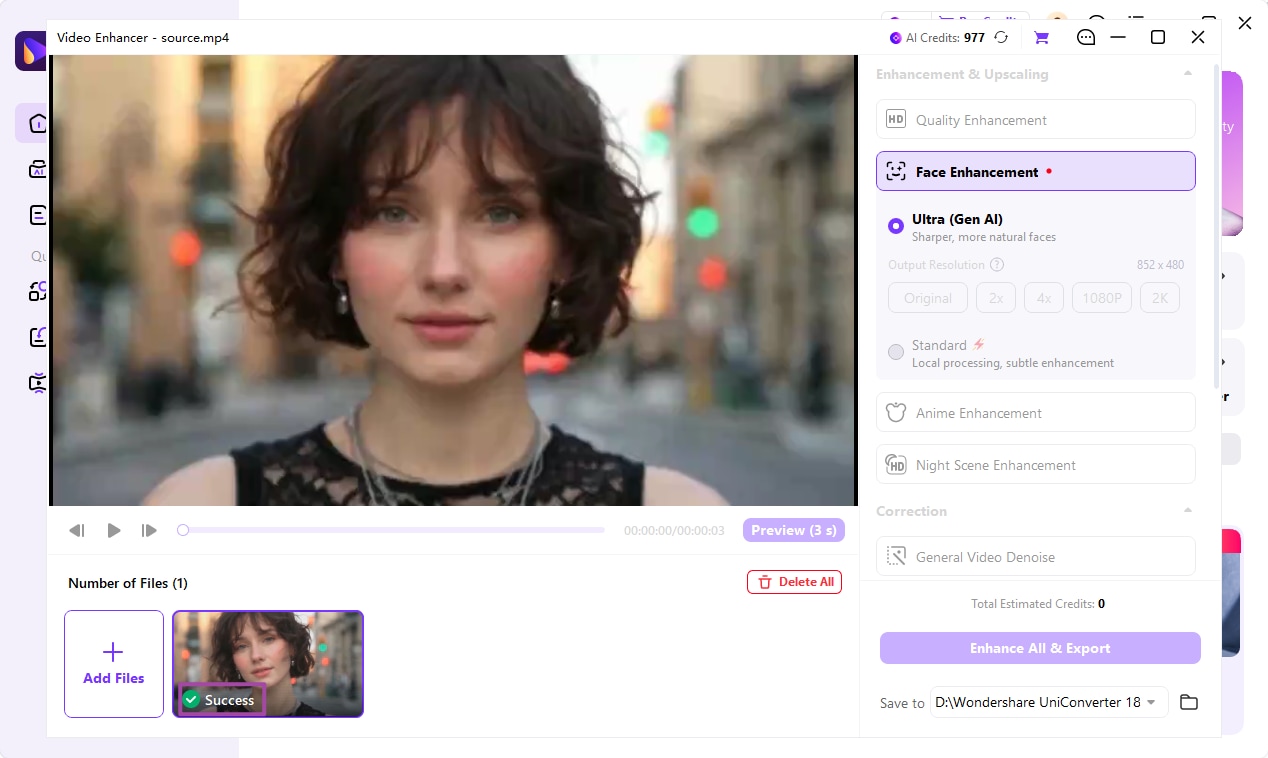The height and width of the screenshot is (758, 1268).
Task: Choose Original output resolution
Action: (928, 298)
